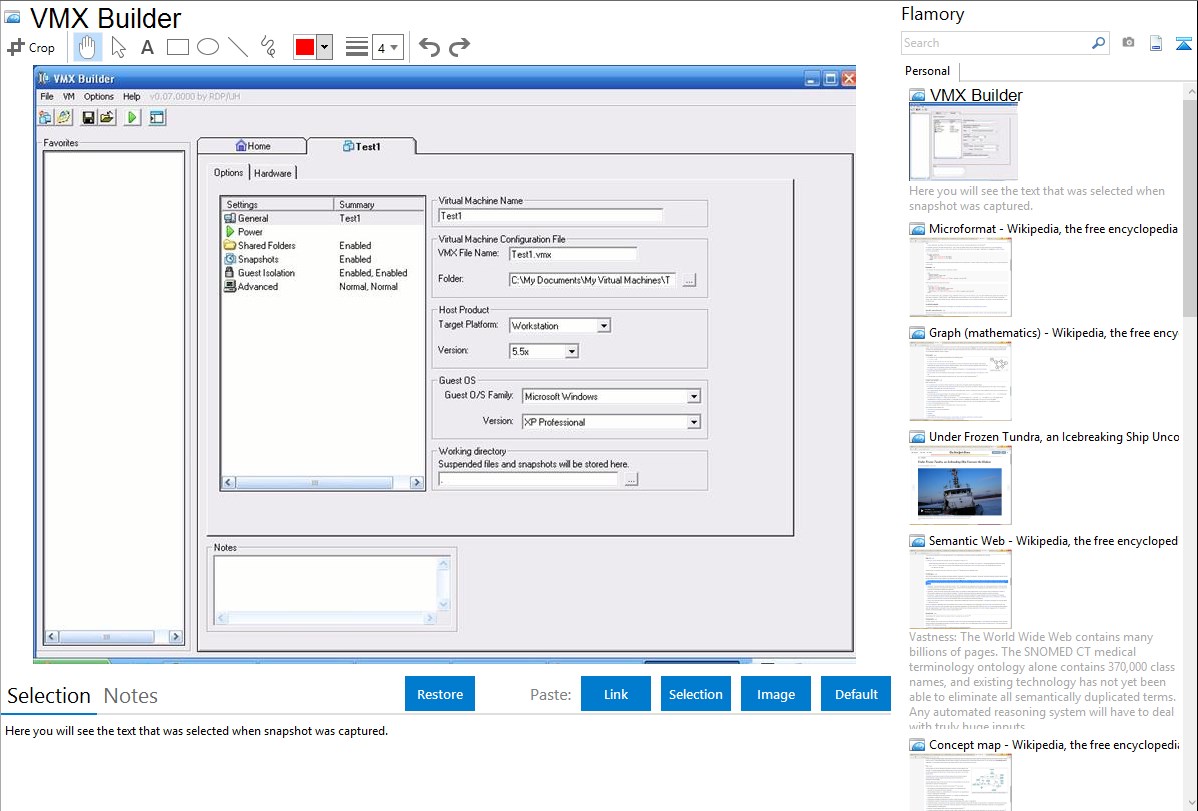Screen dimensions: 1198x811
Task: Switch to the Selection tab
Action: click(49, 696)
